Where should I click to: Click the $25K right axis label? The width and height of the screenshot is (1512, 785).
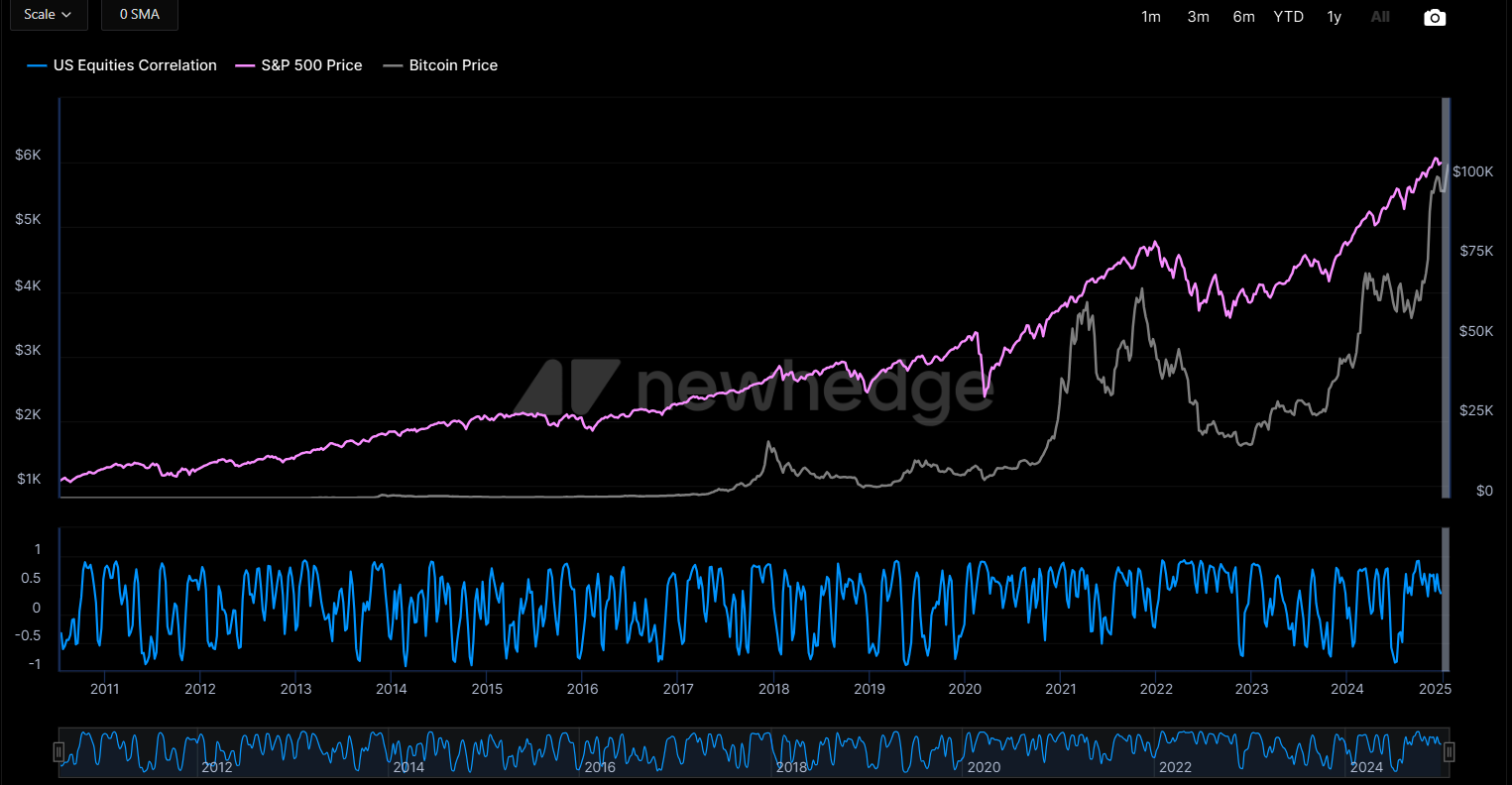pyautogui.click(x=1476, y=410)
